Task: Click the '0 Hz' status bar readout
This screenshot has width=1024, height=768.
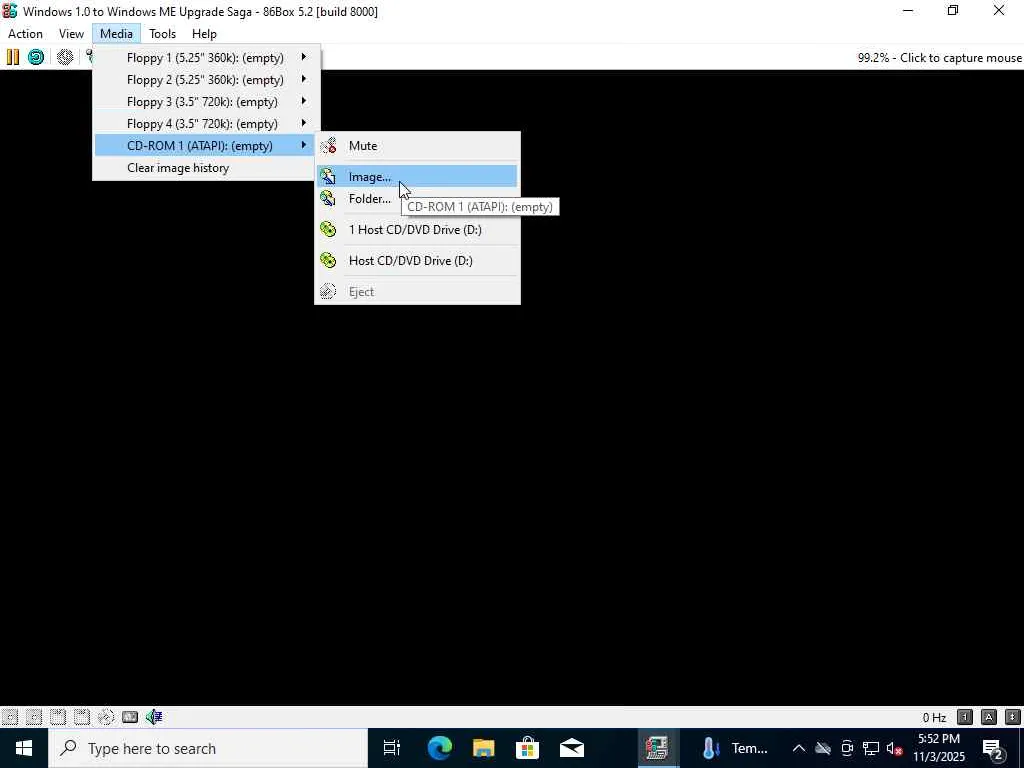Action: tap(934, 717)
